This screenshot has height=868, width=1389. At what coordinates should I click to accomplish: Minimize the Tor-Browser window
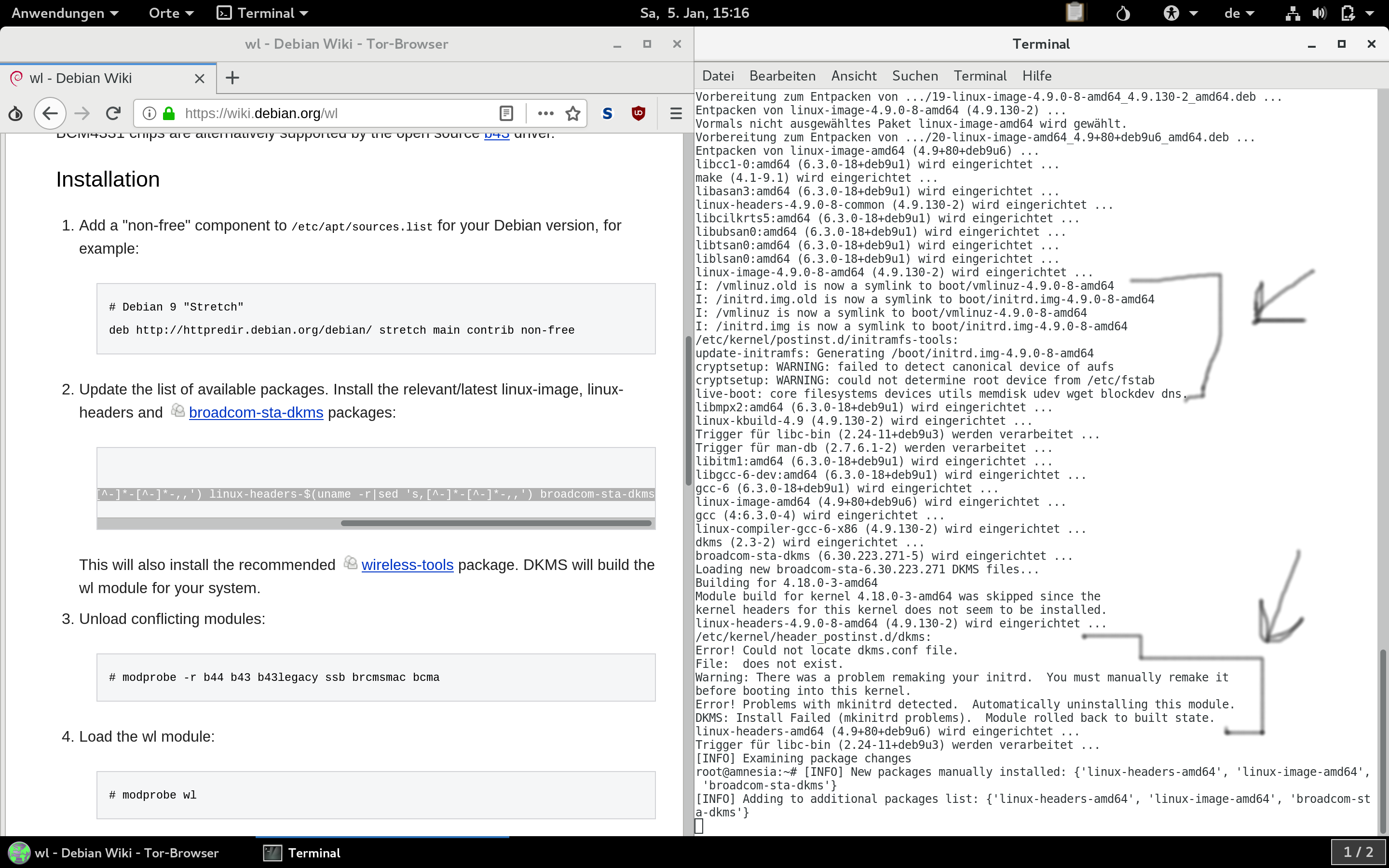617,44
